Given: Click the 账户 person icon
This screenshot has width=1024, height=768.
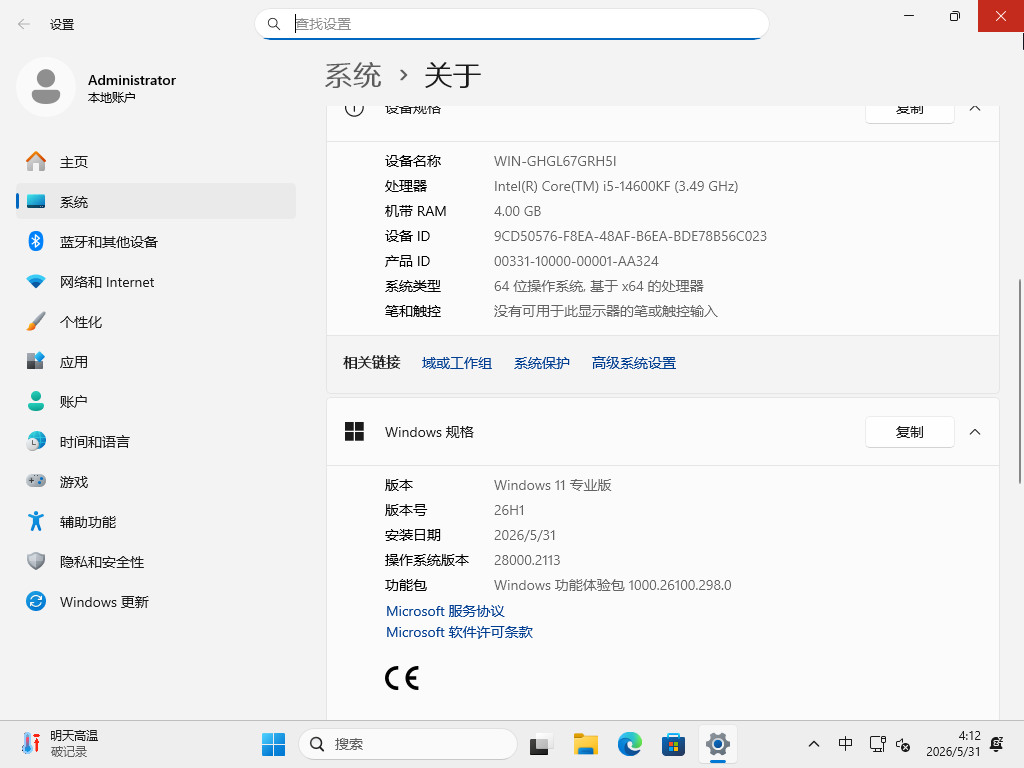Looking at the screenshot, I should 36,402.
